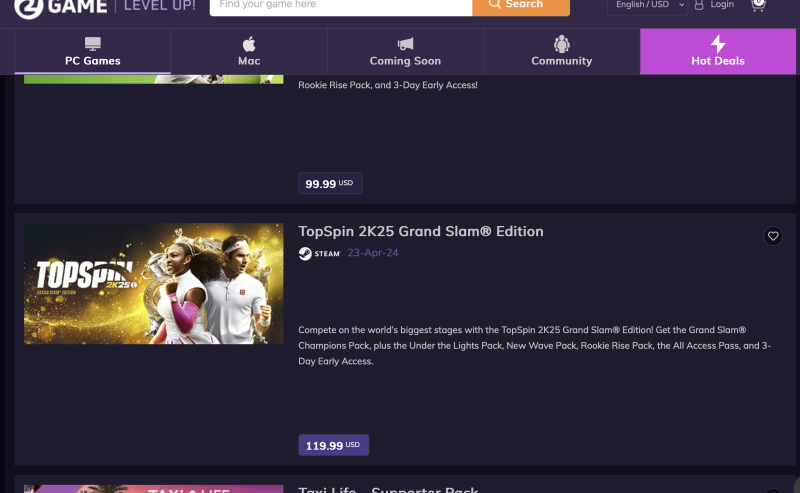The image size is (800, 493).
Task: Click the 119.99 USD price button
Action: pos(333,445)
